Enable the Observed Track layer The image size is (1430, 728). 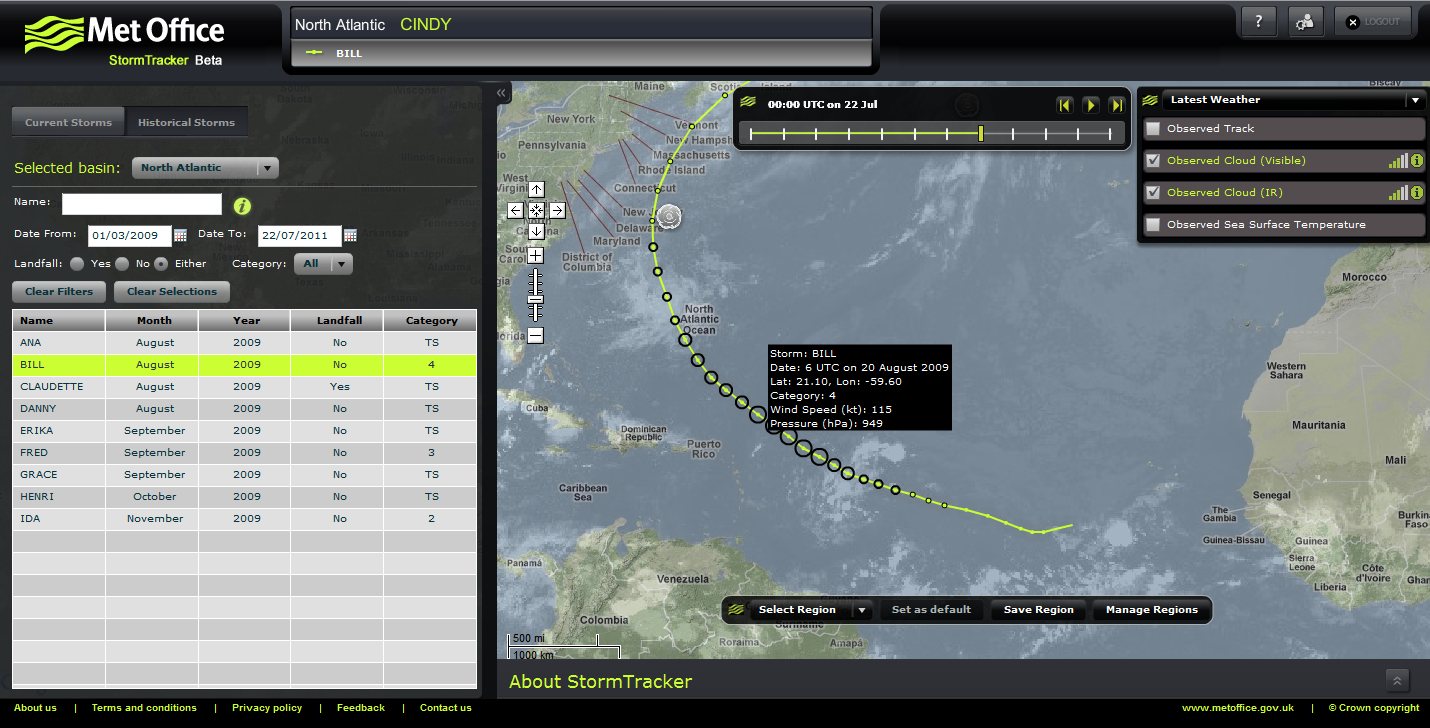click(1153, 128)
